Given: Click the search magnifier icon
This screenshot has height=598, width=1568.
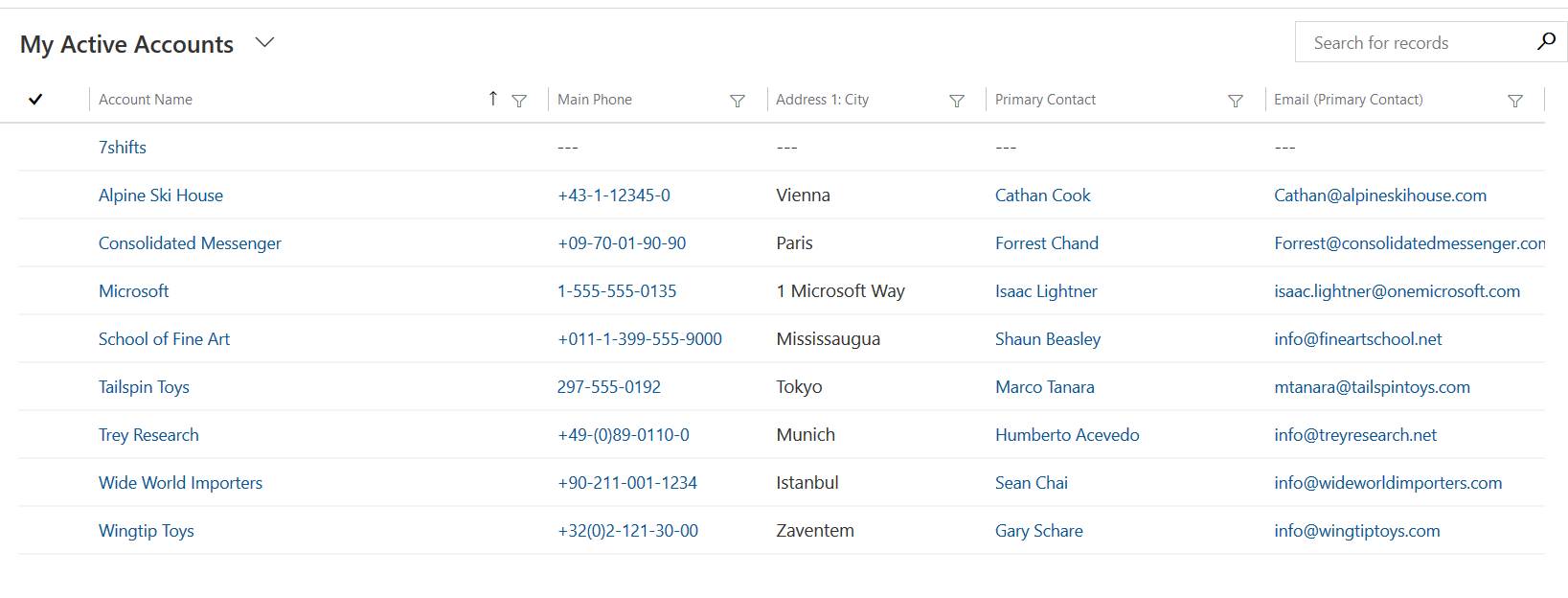Looking at the screenshot, I should coord(1546,41).
